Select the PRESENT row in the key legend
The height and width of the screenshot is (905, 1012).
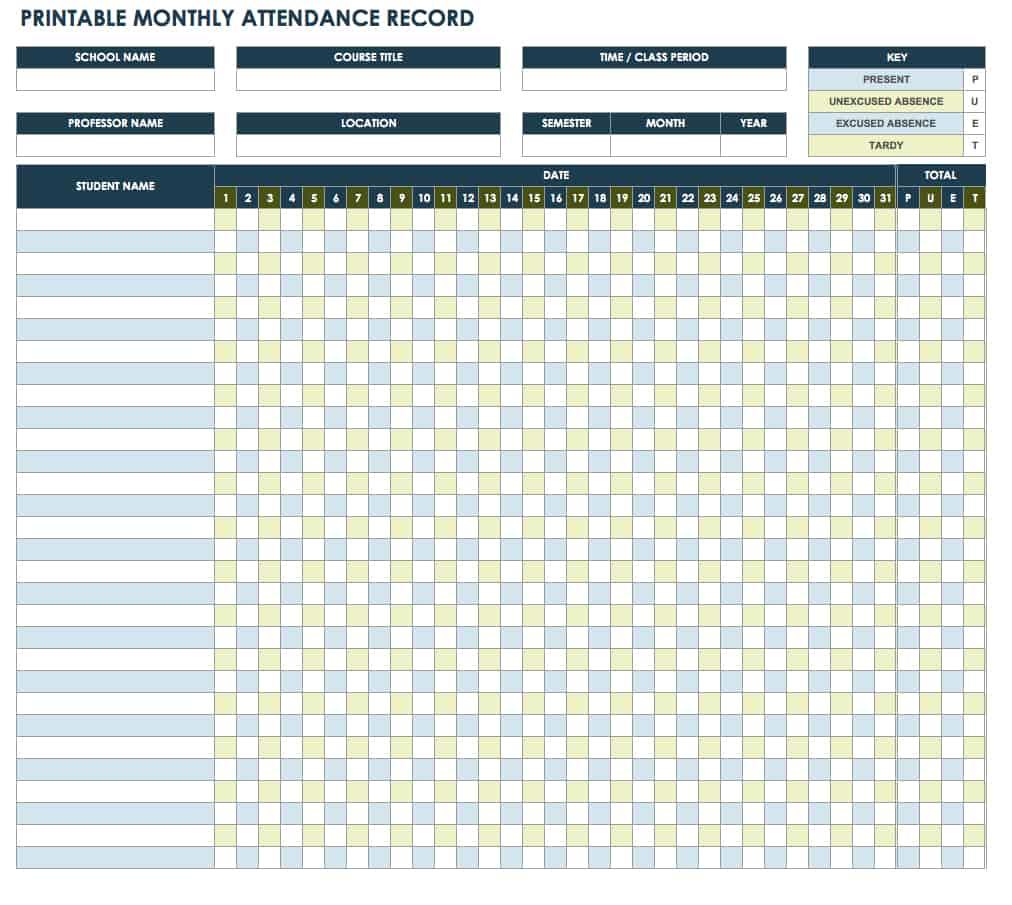pos(885,78)
